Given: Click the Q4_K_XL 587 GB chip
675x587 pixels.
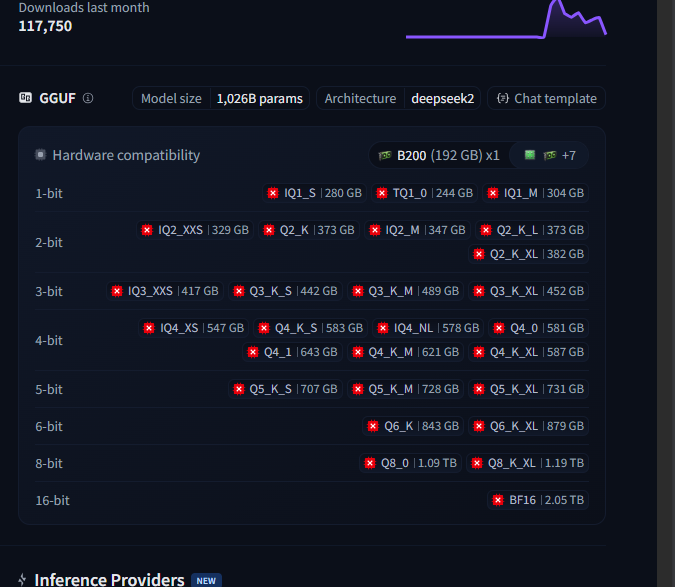Looking at the screenshot, I should click(x=528, y=352).
